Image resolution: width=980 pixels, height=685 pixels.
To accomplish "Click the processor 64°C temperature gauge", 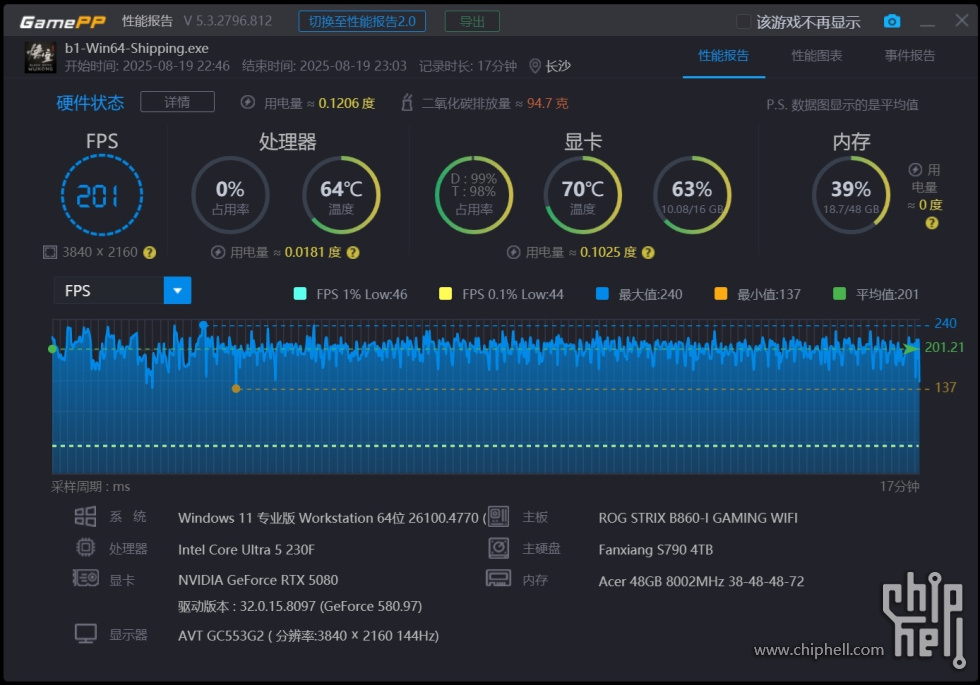I will tap(341, 196).
